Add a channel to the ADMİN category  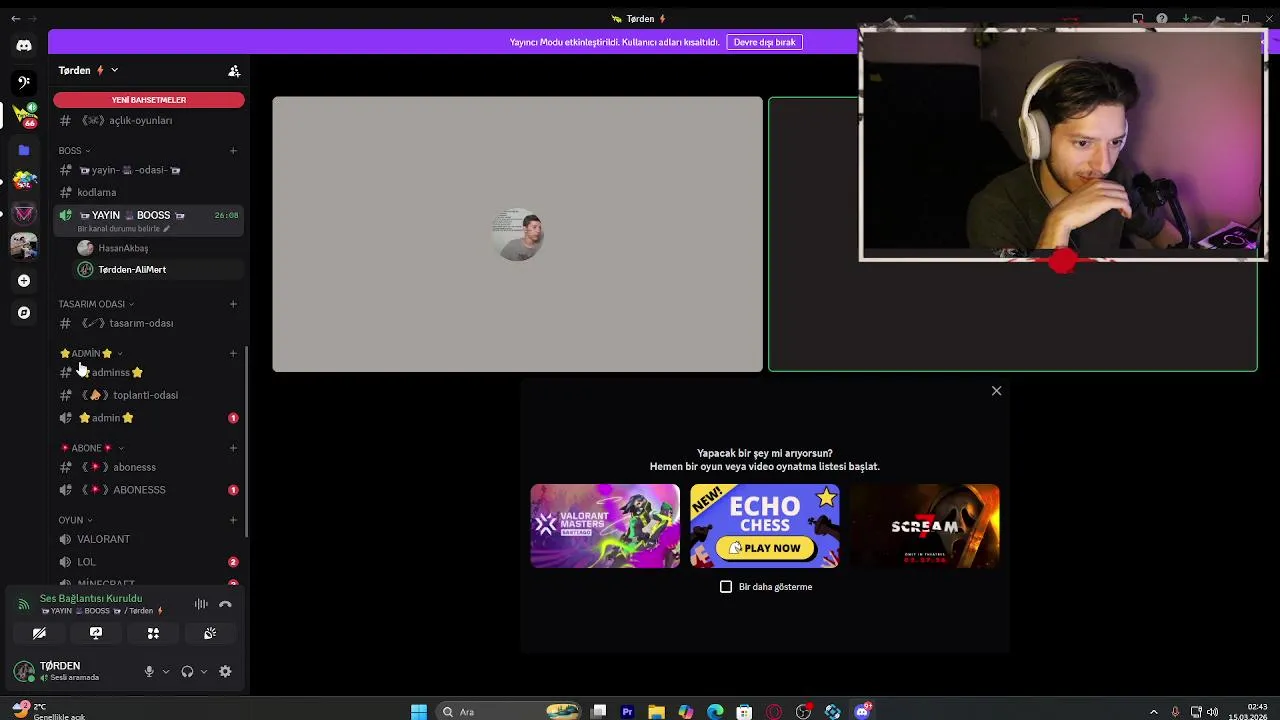[x=234, y=353]
